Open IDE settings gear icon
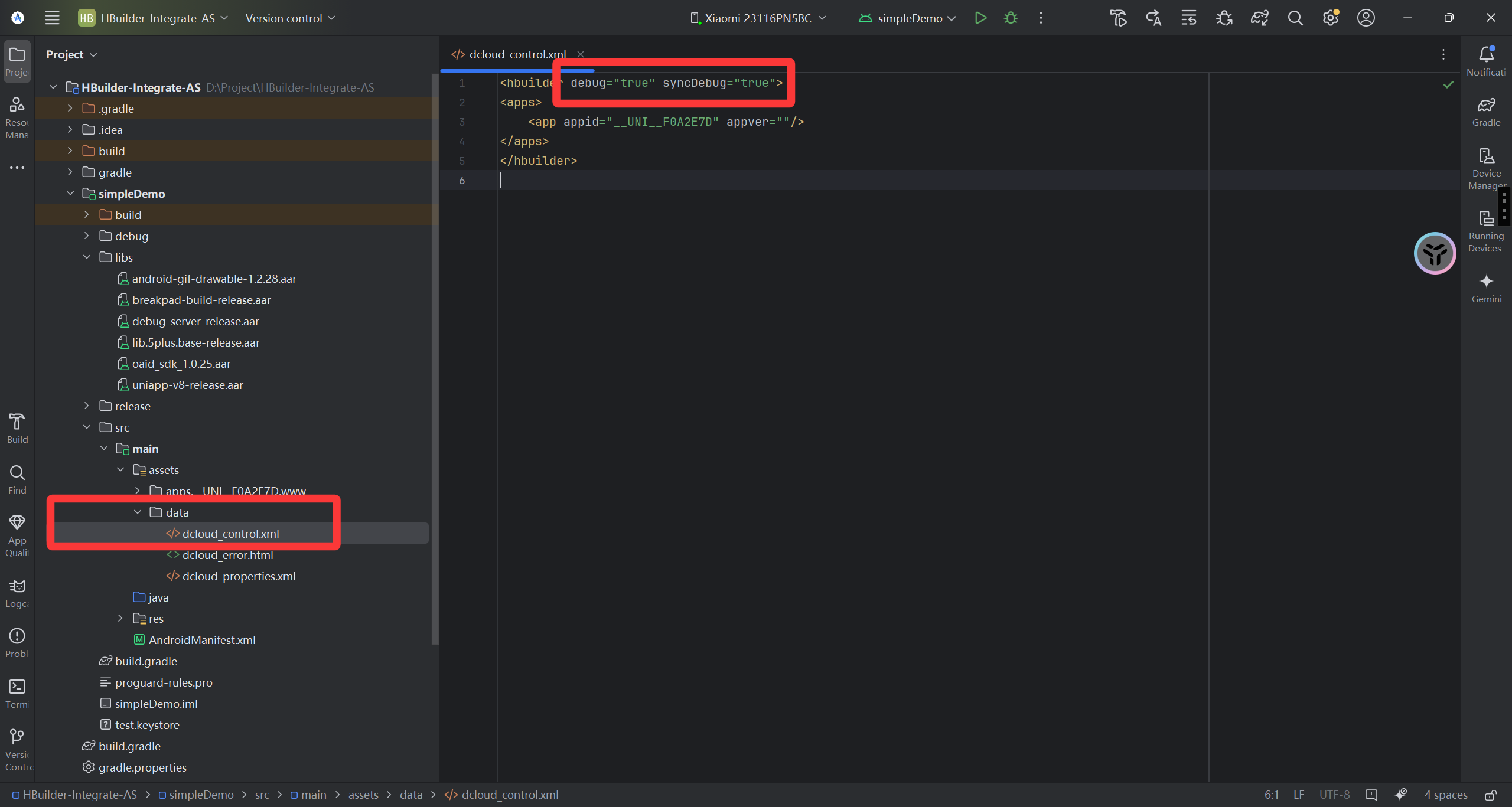1512x807 pixels. [x=1330, y=18]
